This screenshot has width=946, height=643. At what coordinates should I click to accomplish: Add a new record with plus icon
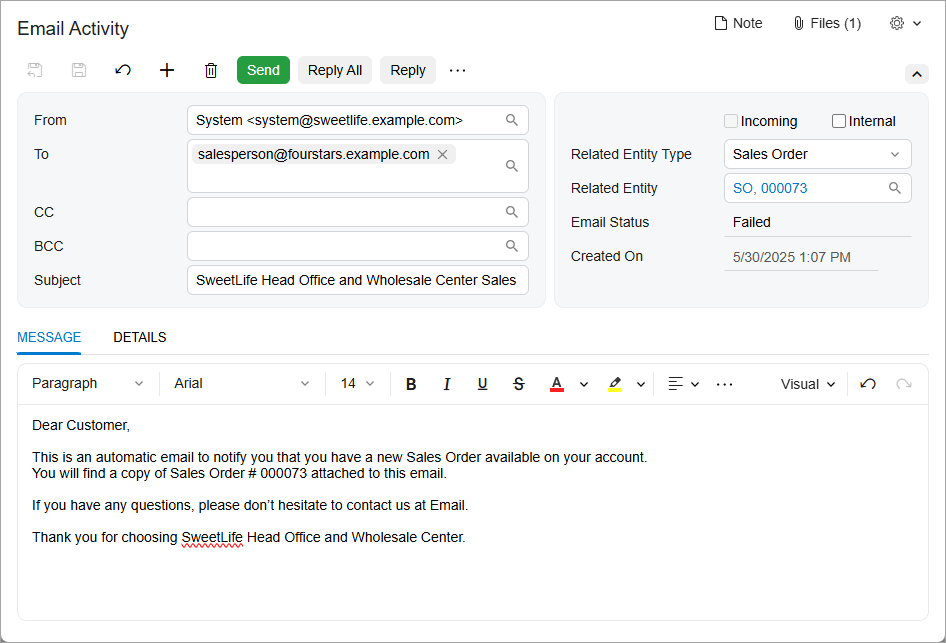pos(167,70)
